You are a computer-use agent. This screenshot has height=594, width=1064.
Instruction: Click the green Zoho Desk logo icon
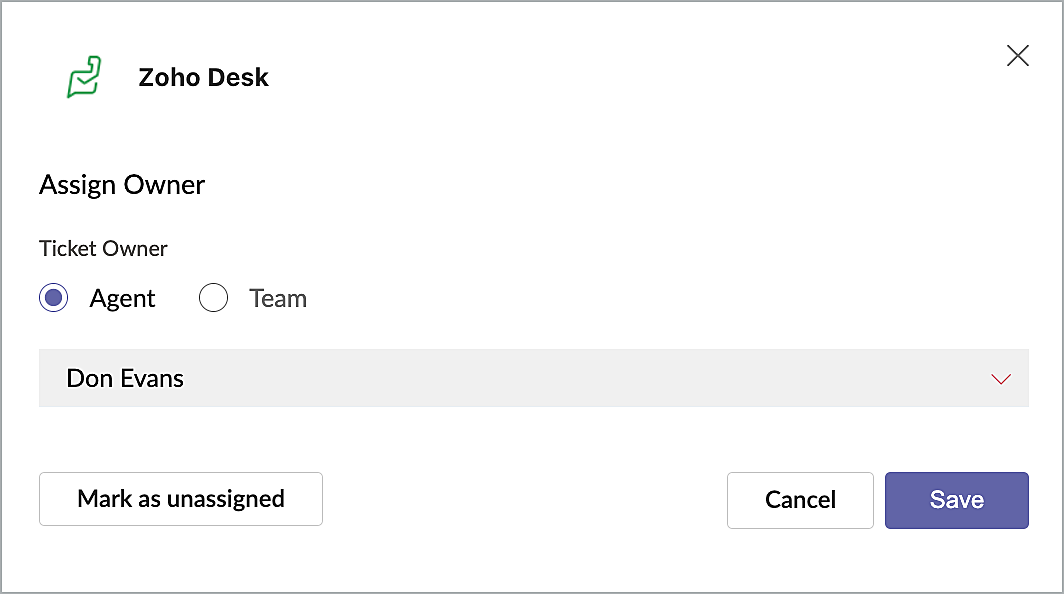84,77
